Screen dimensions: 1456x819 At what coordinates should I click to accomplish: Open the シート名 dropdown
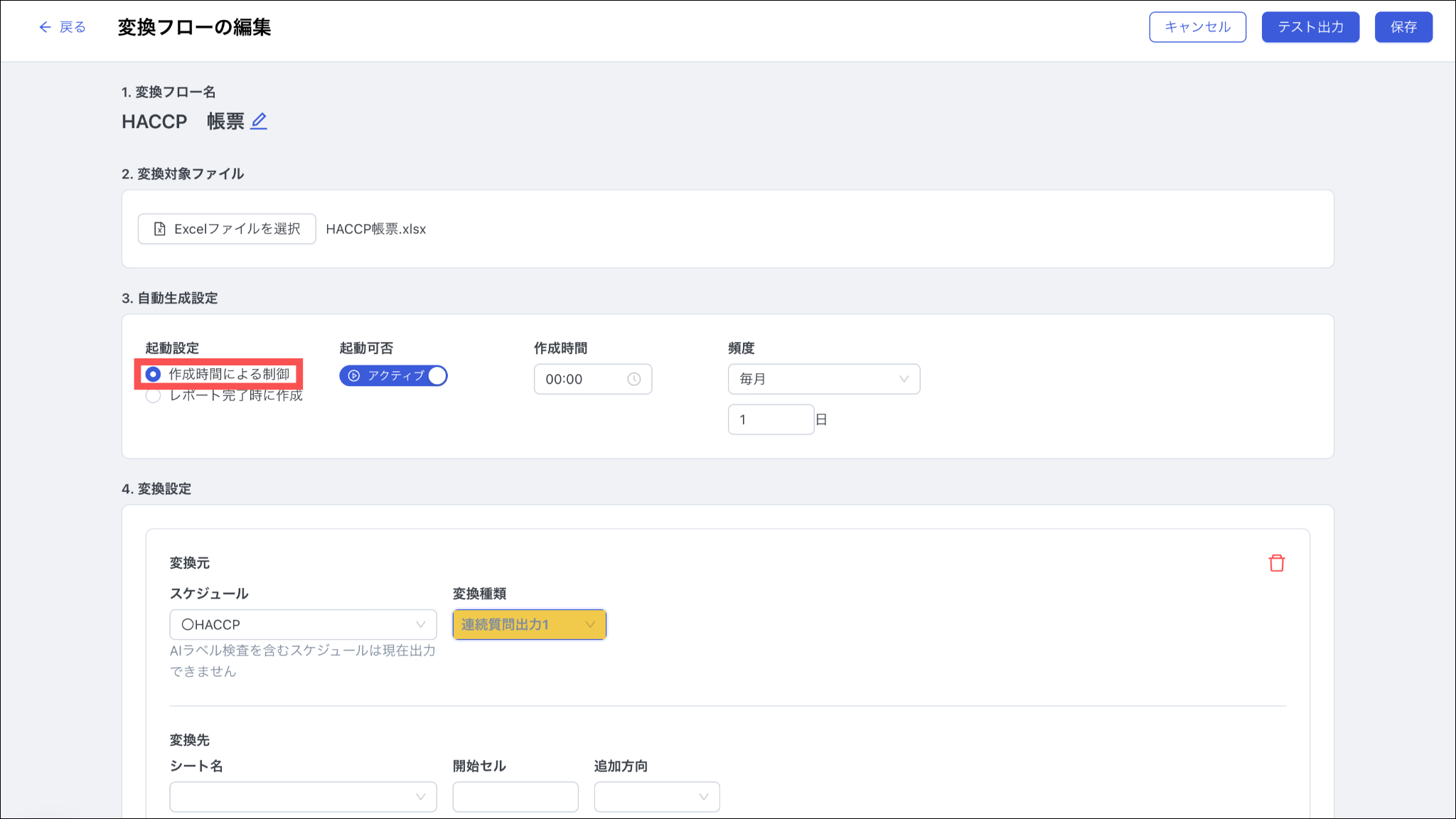[x=303, y=797]
